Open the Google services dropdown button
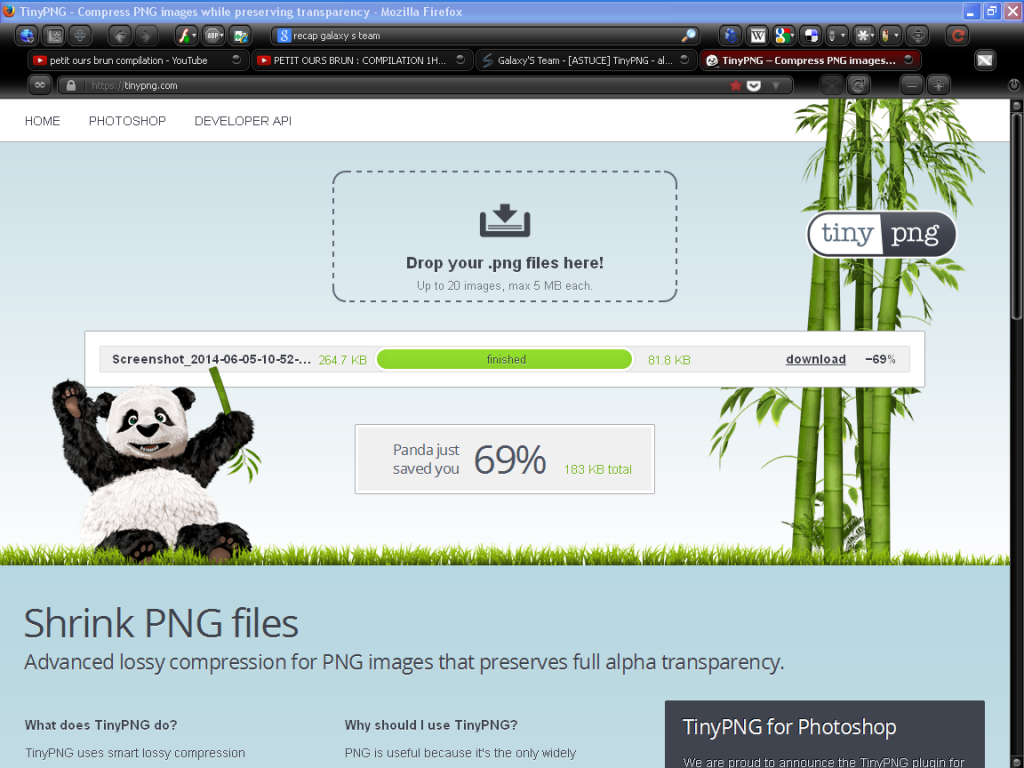This screenshot has height=768, width=1024. (784, 36)
